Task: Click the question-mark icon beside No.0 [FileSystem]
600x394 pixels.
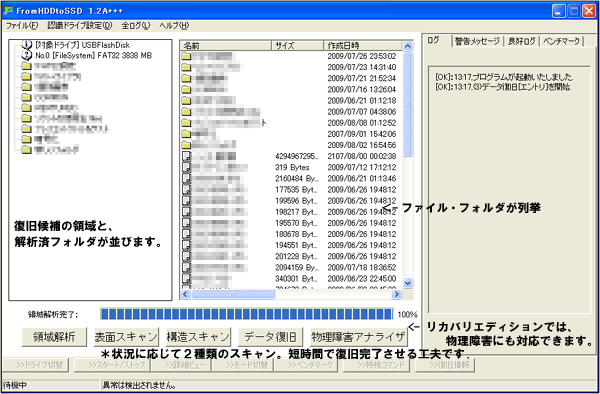Action: pyautogui.click(x=26, y=55)
